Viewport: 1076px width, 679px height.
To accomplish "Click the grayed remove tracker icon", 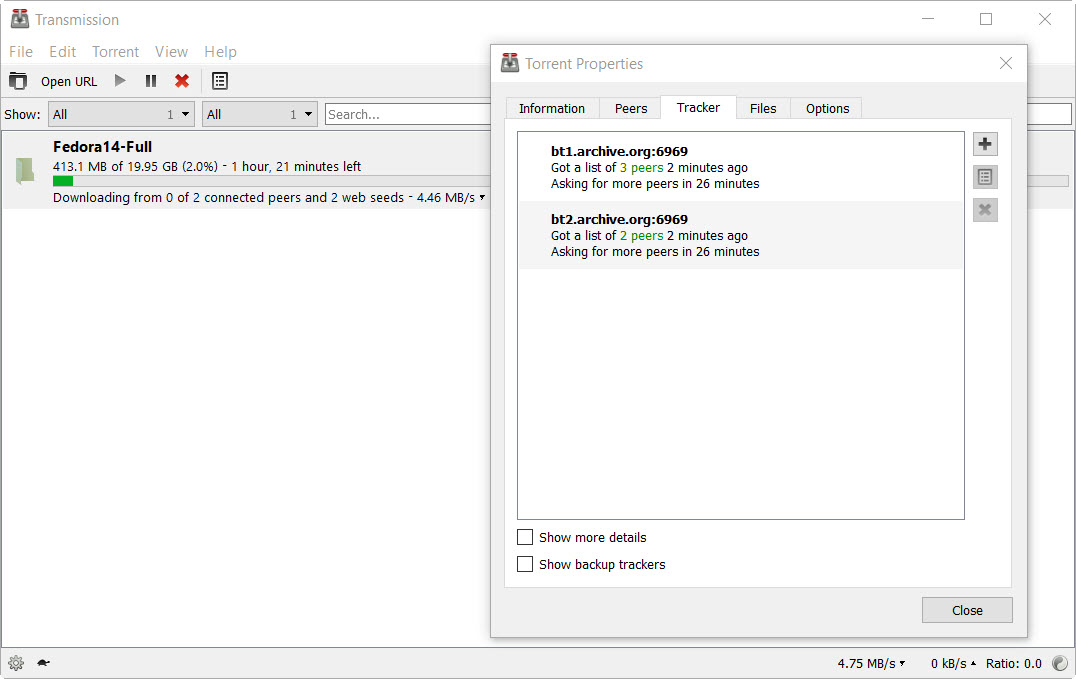I will click(x=985, y=210).
